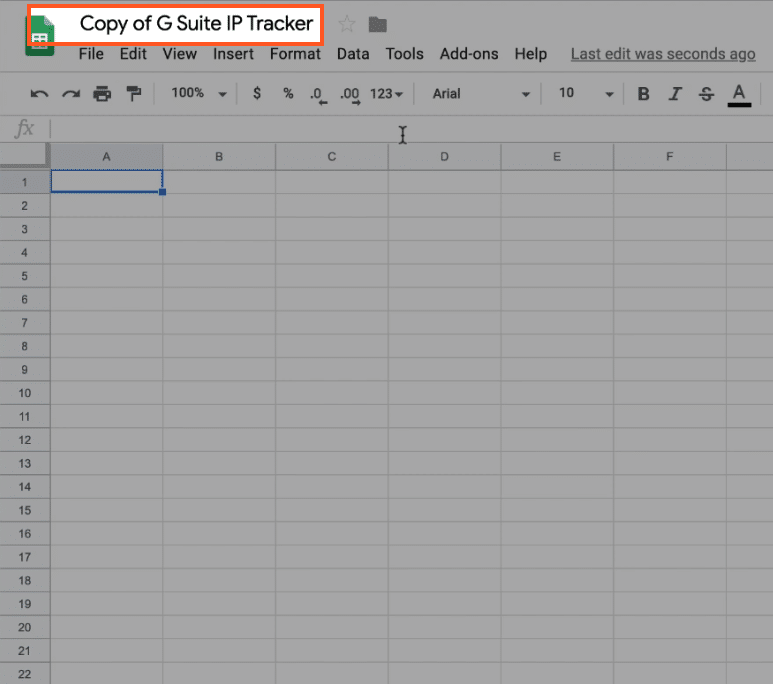Format as currency with dollar icon
This screenshot has width=773, height=684.
[x=257, y=93]
